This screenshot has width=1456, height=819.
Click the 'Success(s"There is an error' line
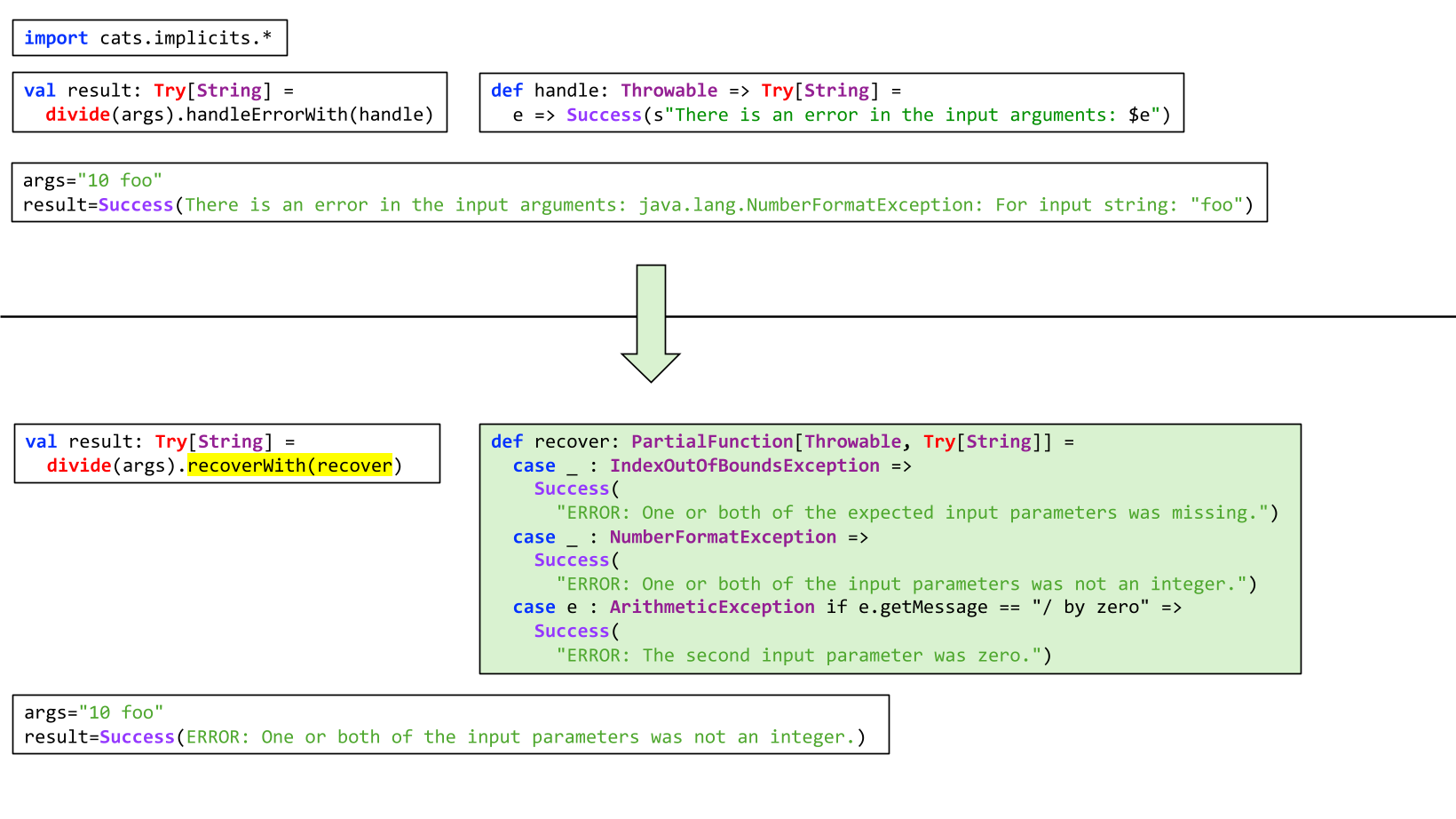point(842,115)
